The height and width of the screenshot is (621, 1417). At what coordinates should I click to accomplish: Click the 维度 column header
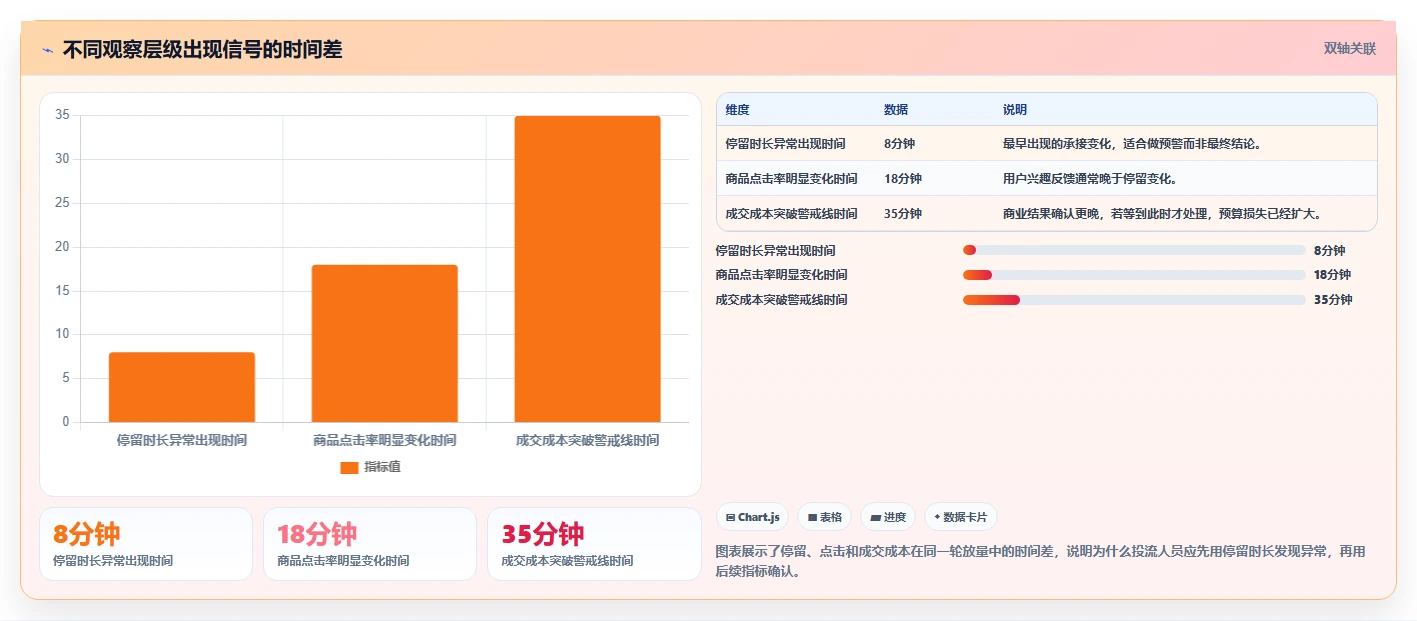[x=738, y=110]
